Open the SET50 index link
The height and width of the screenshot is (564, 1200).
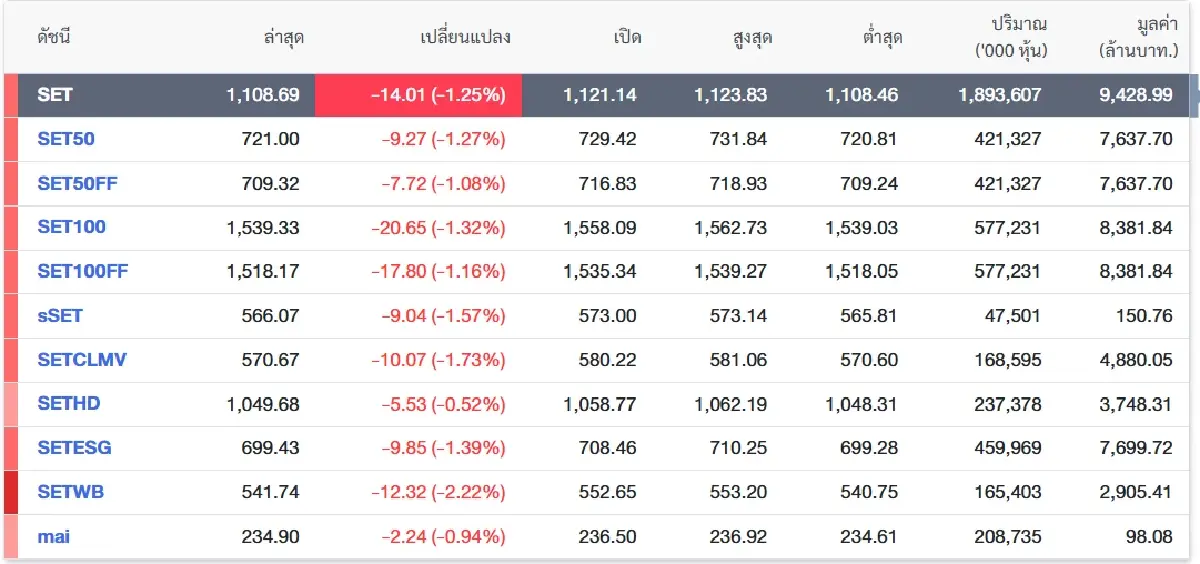pos(66,139)
